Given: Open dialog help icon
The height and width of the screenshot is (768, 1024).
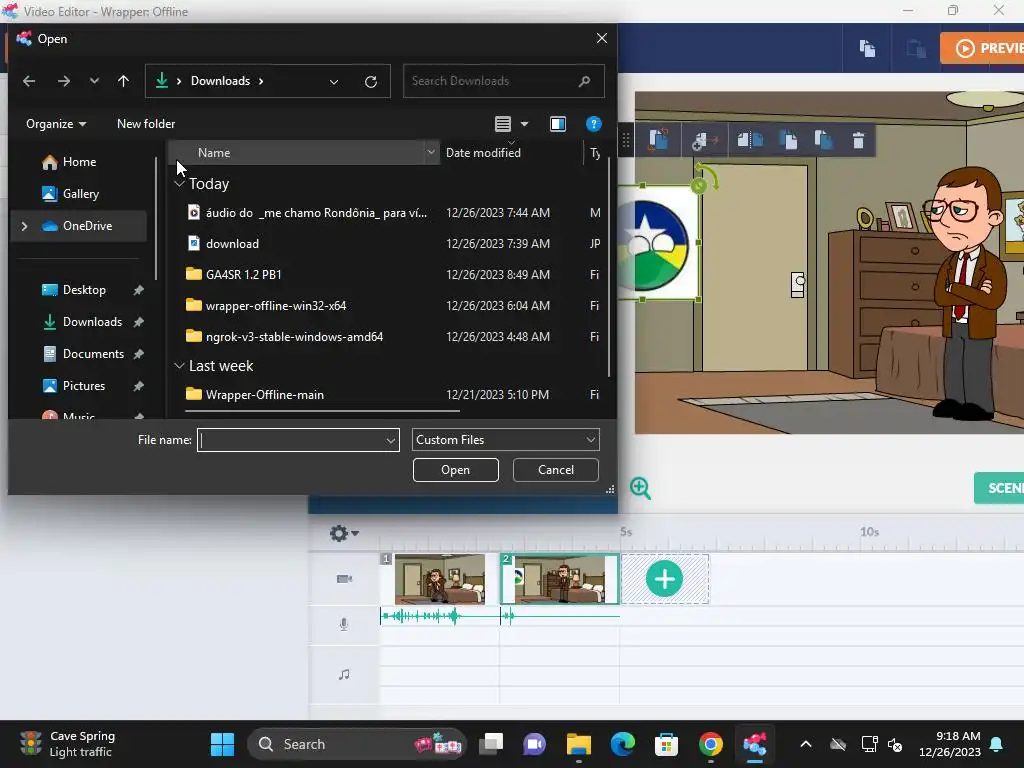Looking at the screenshot, I should click(594, 123).
